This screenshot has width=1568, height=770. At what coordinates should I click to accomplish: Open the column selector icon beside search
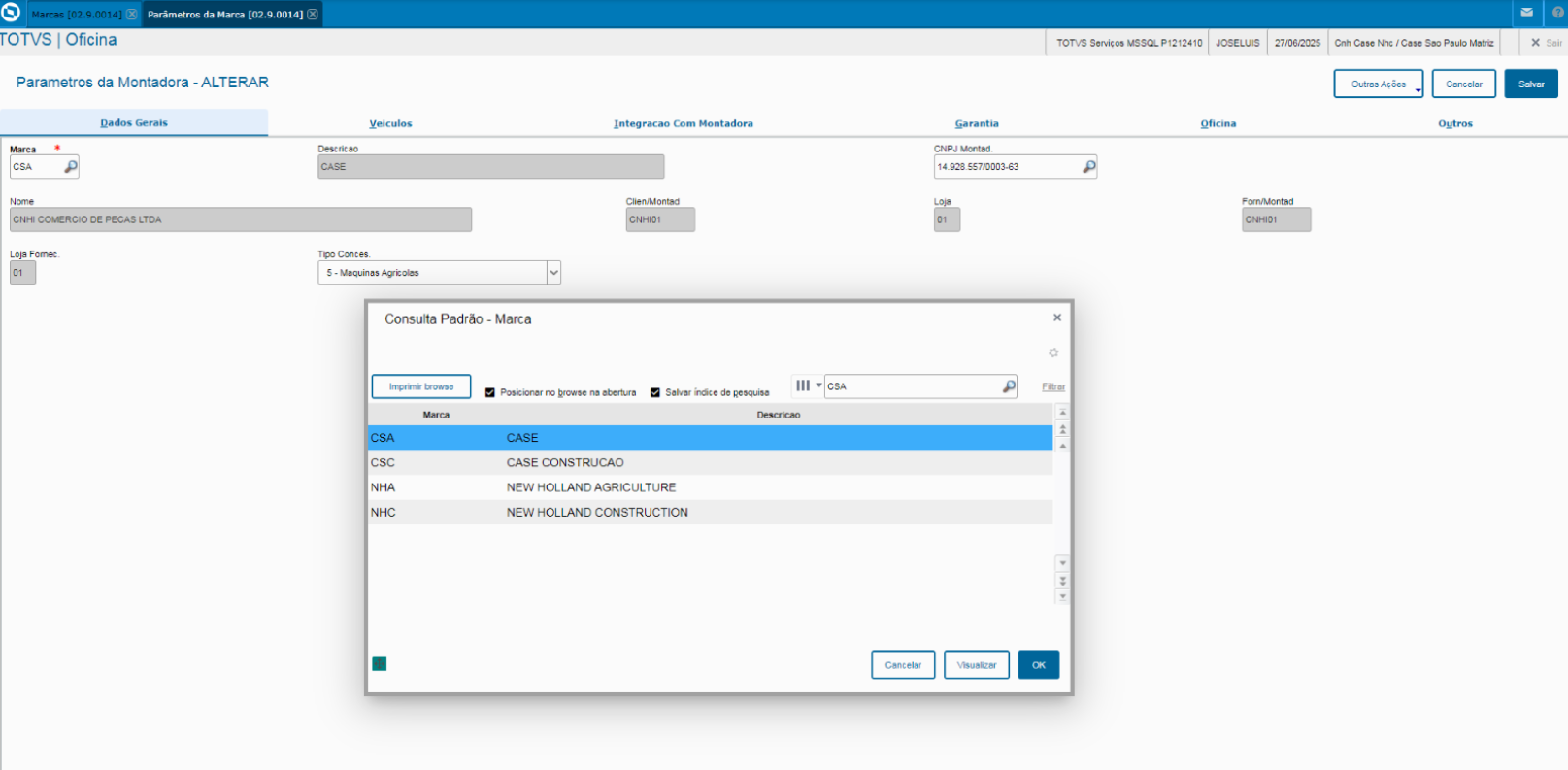coord(807,385)
